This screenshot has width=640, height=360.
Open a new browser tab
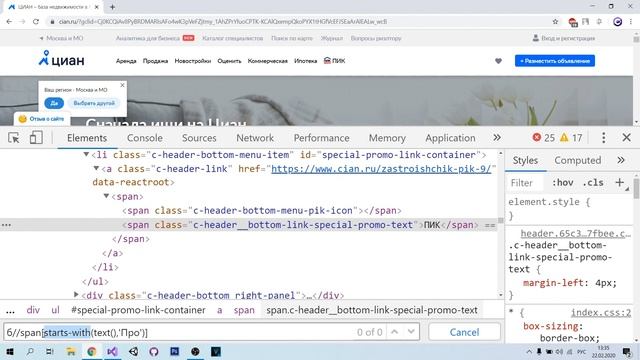click(112, 7)
